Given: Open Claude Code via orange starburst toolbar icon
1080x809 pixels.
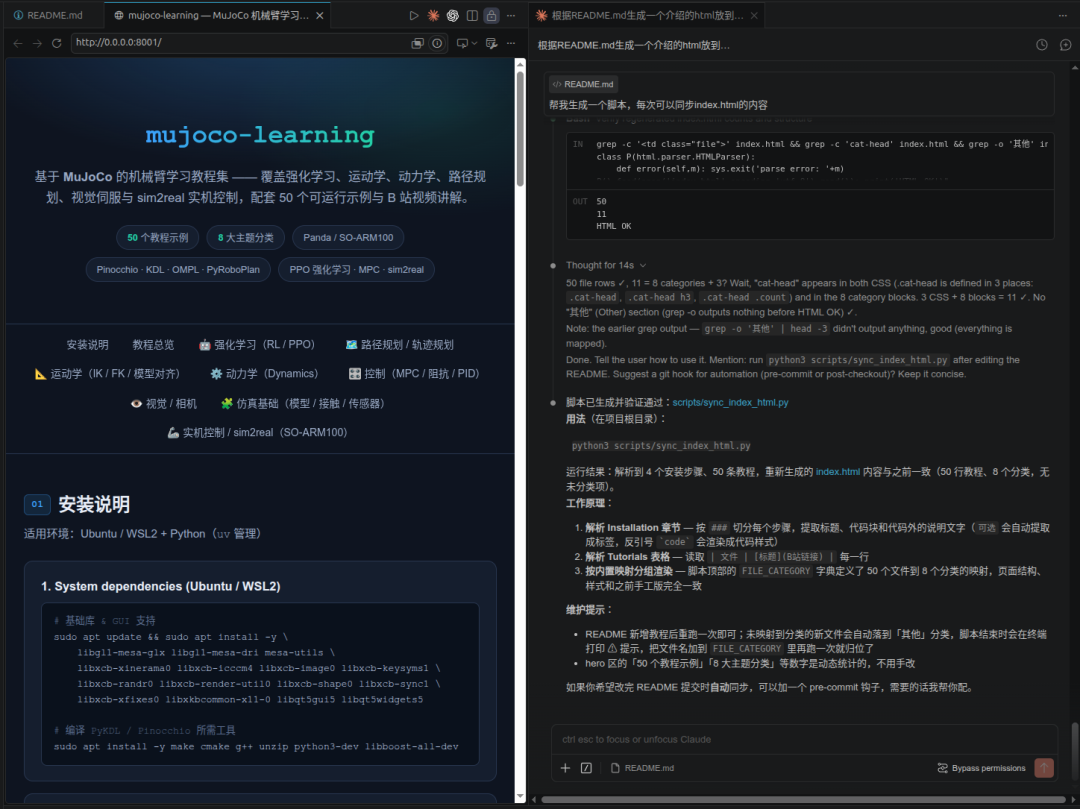Looking at the screenshot, I should [x=433, y=15].
